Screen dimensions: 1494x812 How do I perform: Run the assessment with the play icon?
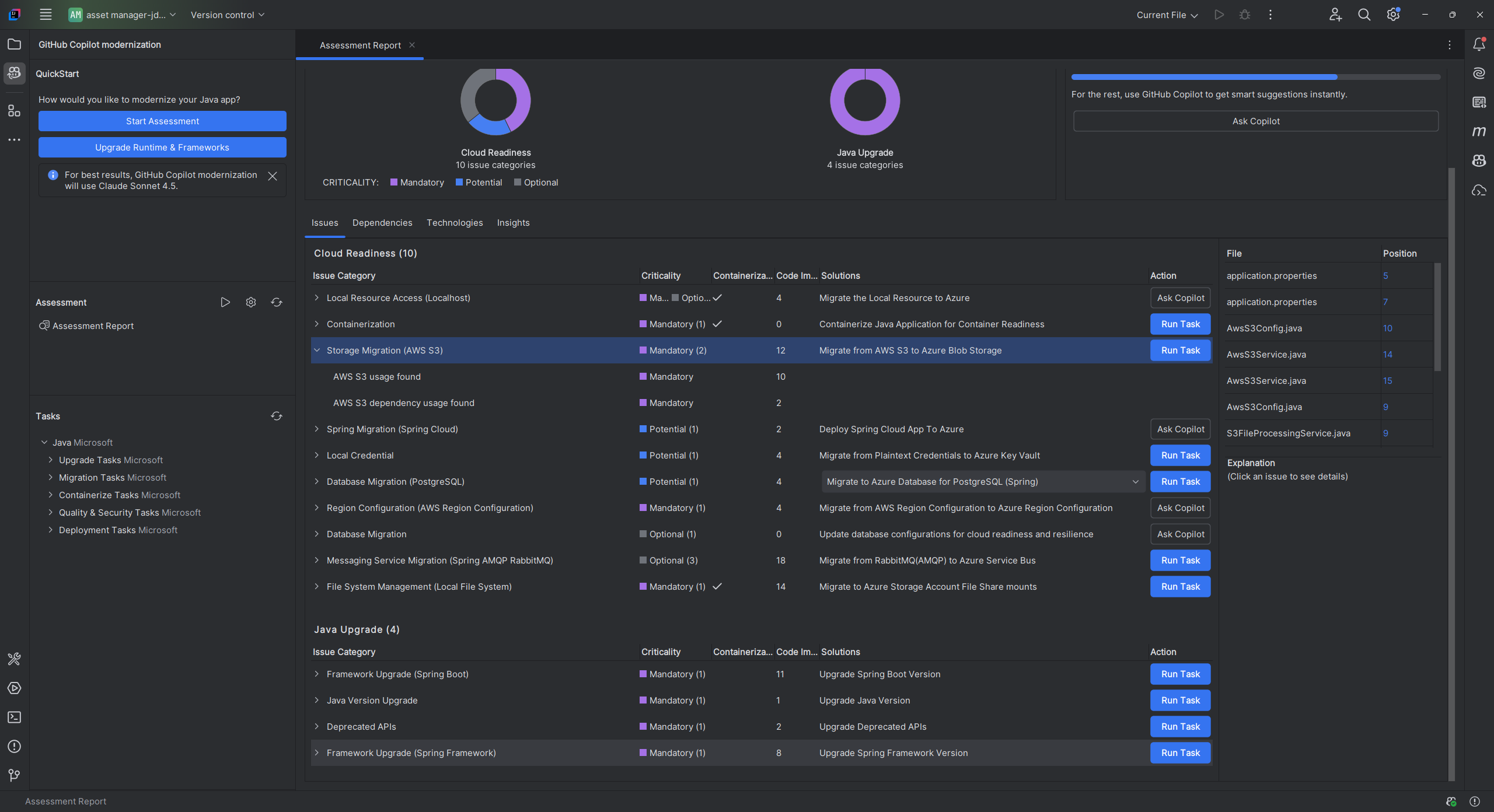(x=225, y=302)
